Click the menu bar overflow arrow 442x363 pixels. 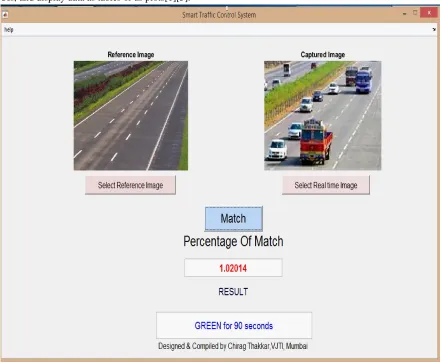[x=434, y=30]
